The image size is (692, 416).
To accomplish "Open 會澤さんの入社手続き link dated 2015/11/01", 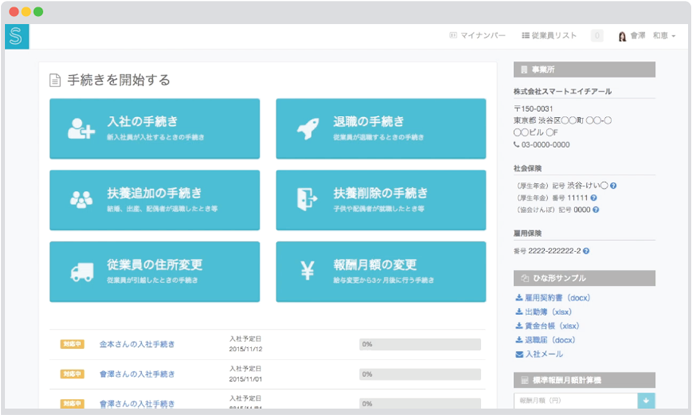I will tap(137, 374).
